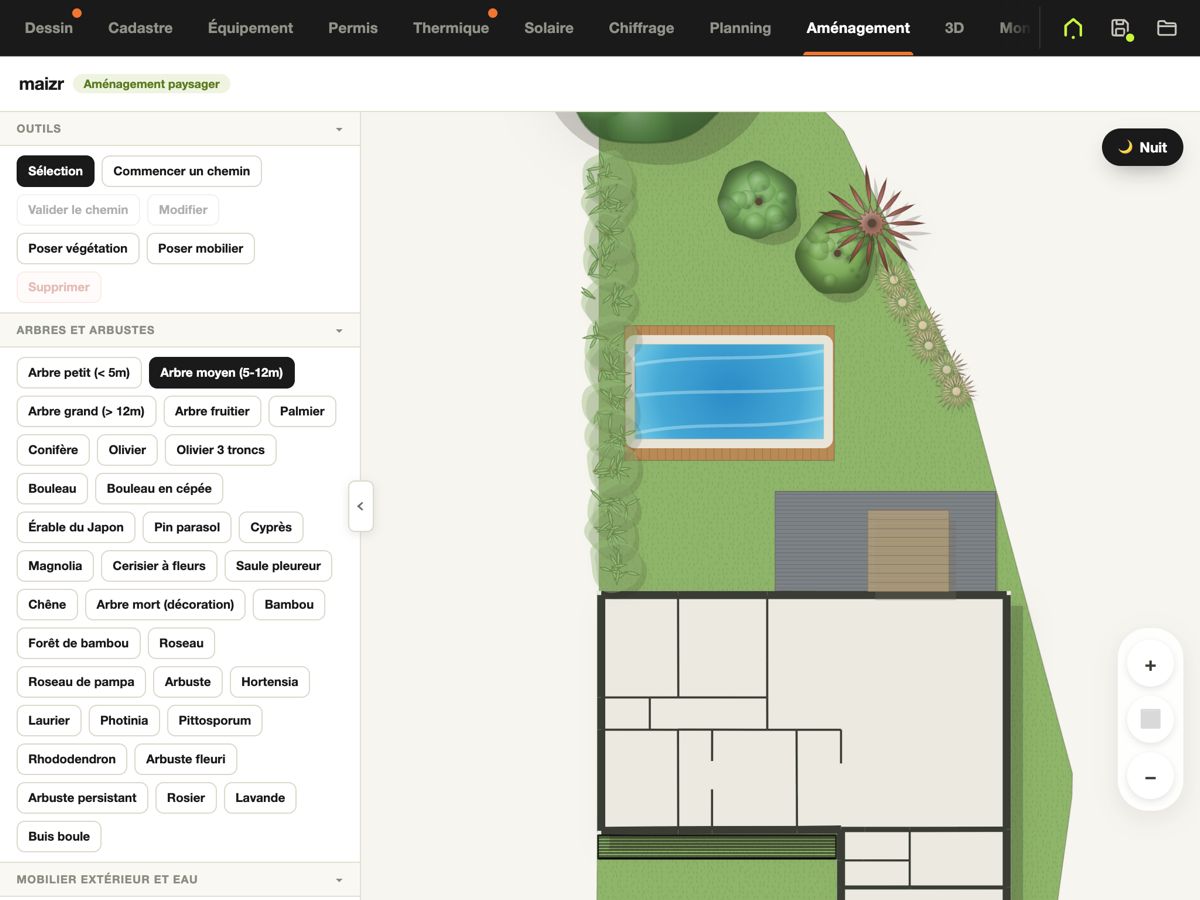
Task: Toggle Nuit night mode
Action: pos(1142,147)
